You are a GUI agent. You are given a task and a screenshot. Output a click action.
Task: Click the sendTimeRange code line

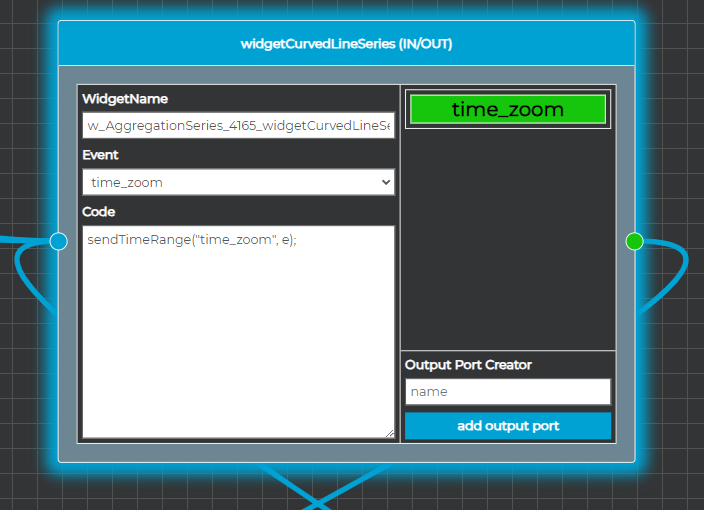pos(192,240)
